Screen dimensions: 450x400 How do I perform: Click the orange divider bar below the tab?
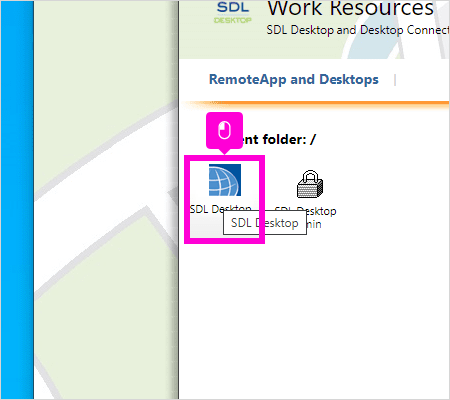[315, 105]
